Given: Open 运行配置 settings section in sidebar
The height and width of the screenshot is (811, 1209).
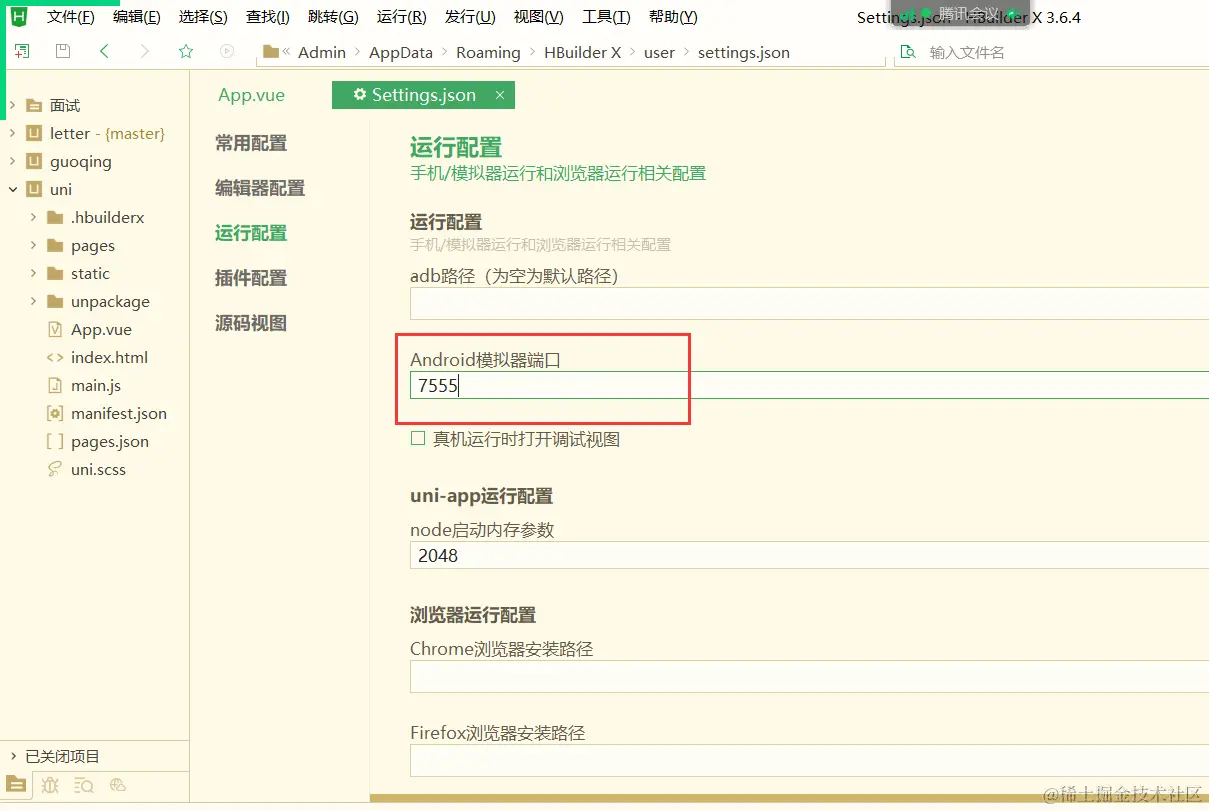Looking at the screenshot, I should point(251,233).
